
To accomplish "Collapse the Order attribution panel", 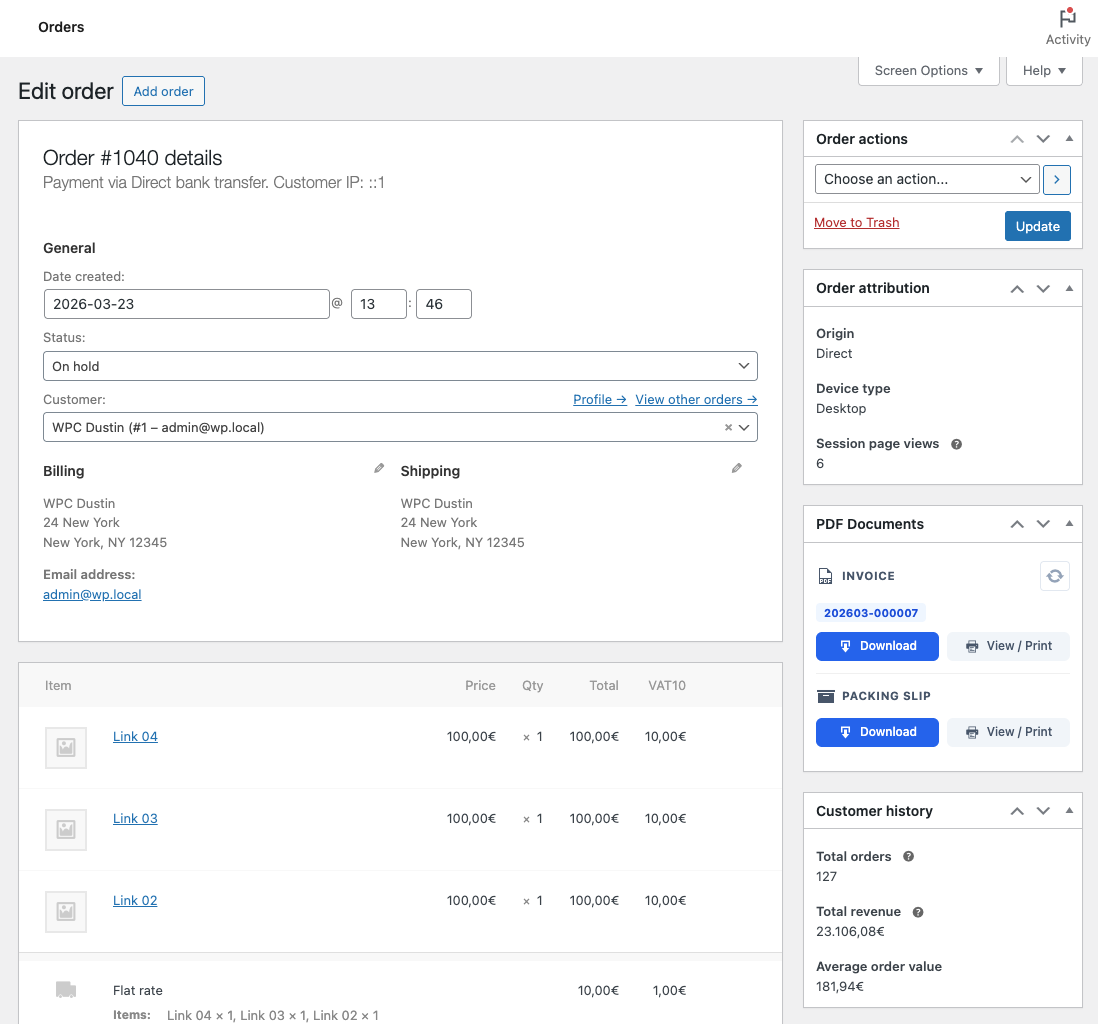I will coord(1069,288).
